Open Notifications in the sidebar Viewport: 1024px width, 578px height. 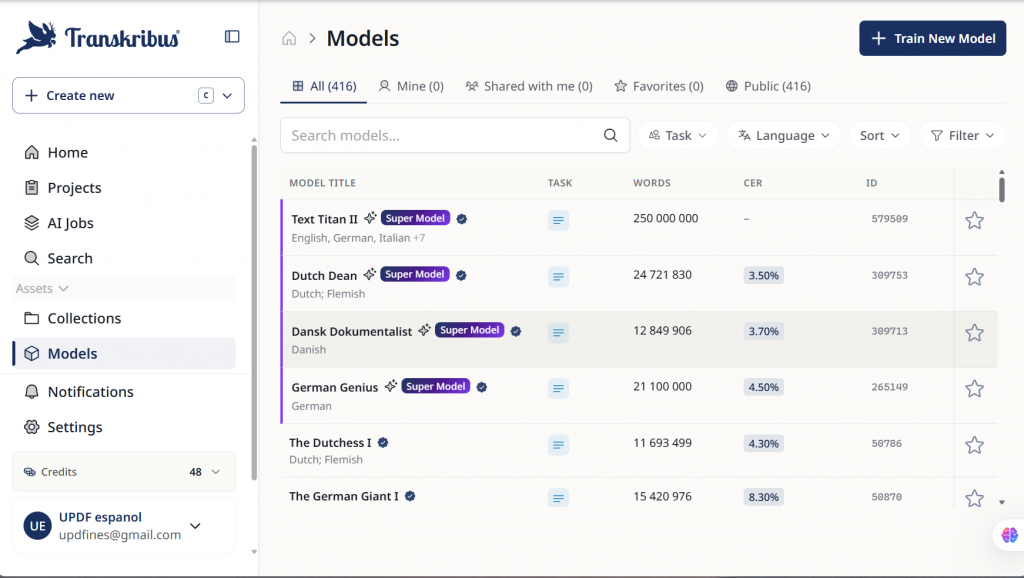coord(124,391)
